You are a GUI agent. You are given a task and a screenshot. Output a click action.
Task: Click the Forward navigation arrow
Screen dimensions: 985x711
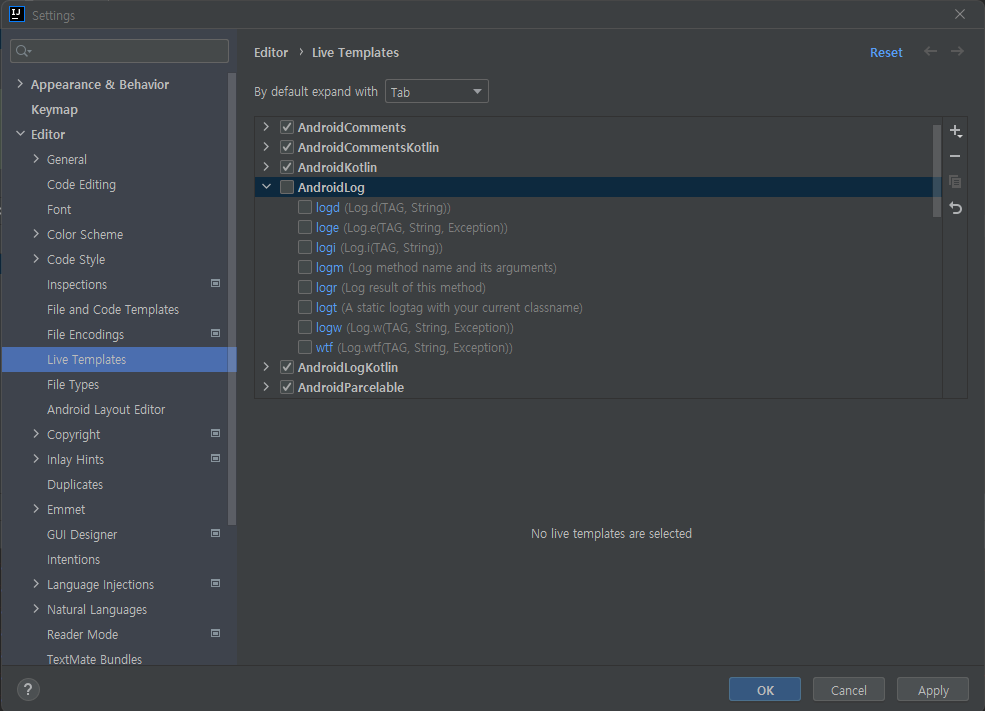tap(957, 52)
